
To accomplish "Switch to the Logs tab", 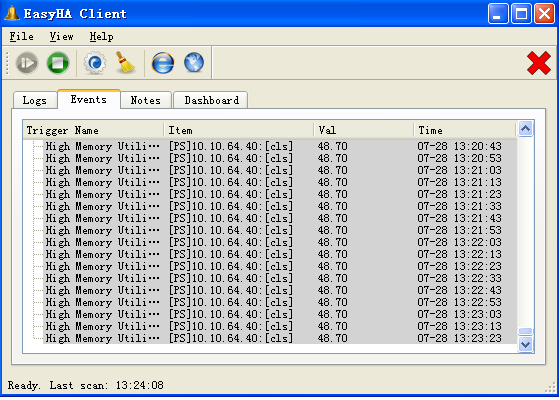I will click(x=35, y=100).
